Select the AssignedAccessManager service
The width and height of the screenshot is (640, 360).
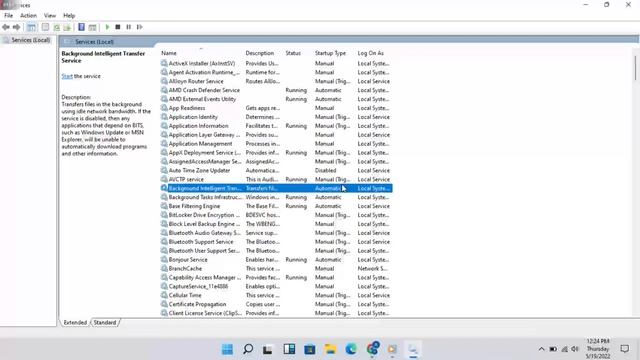coord(276,162)
